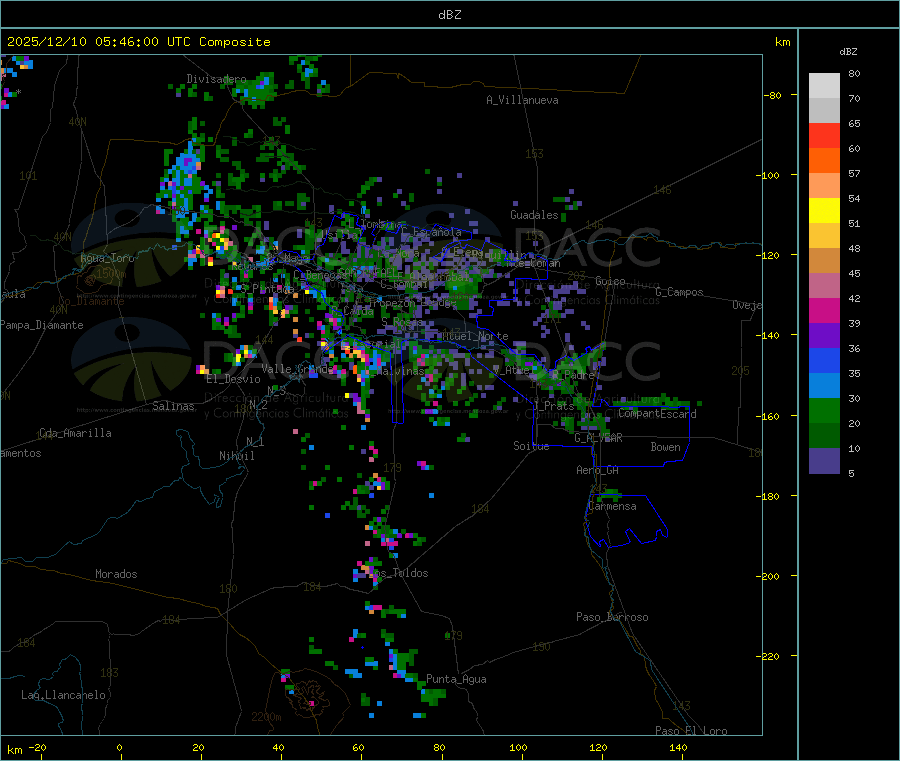The height and width of the screenshot is (761, 900).
Task: Click the yellow 51-54 dBZ legend swatch
Action: point(824,211)
